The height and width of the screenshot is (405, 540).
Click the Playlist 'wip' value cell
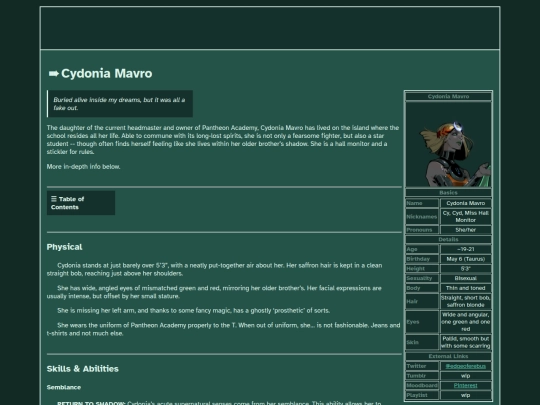tap(466, 395)
